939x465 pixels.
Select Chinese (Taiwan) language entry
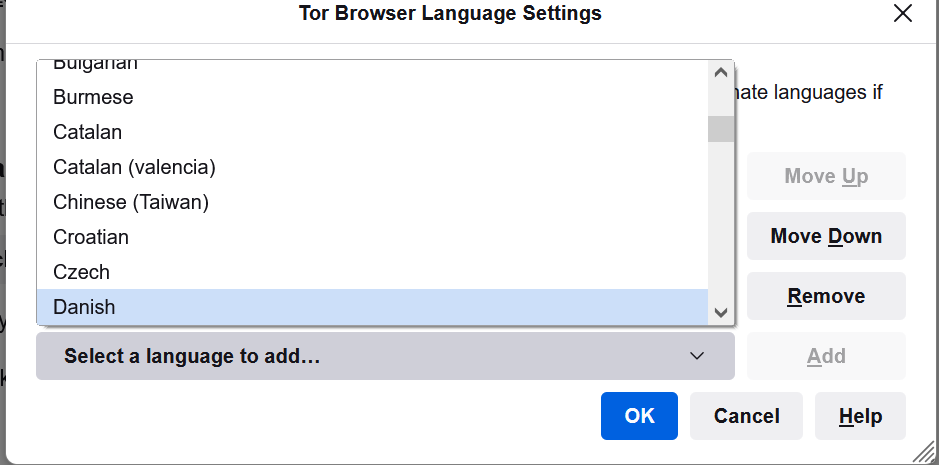tap(131, 202)
